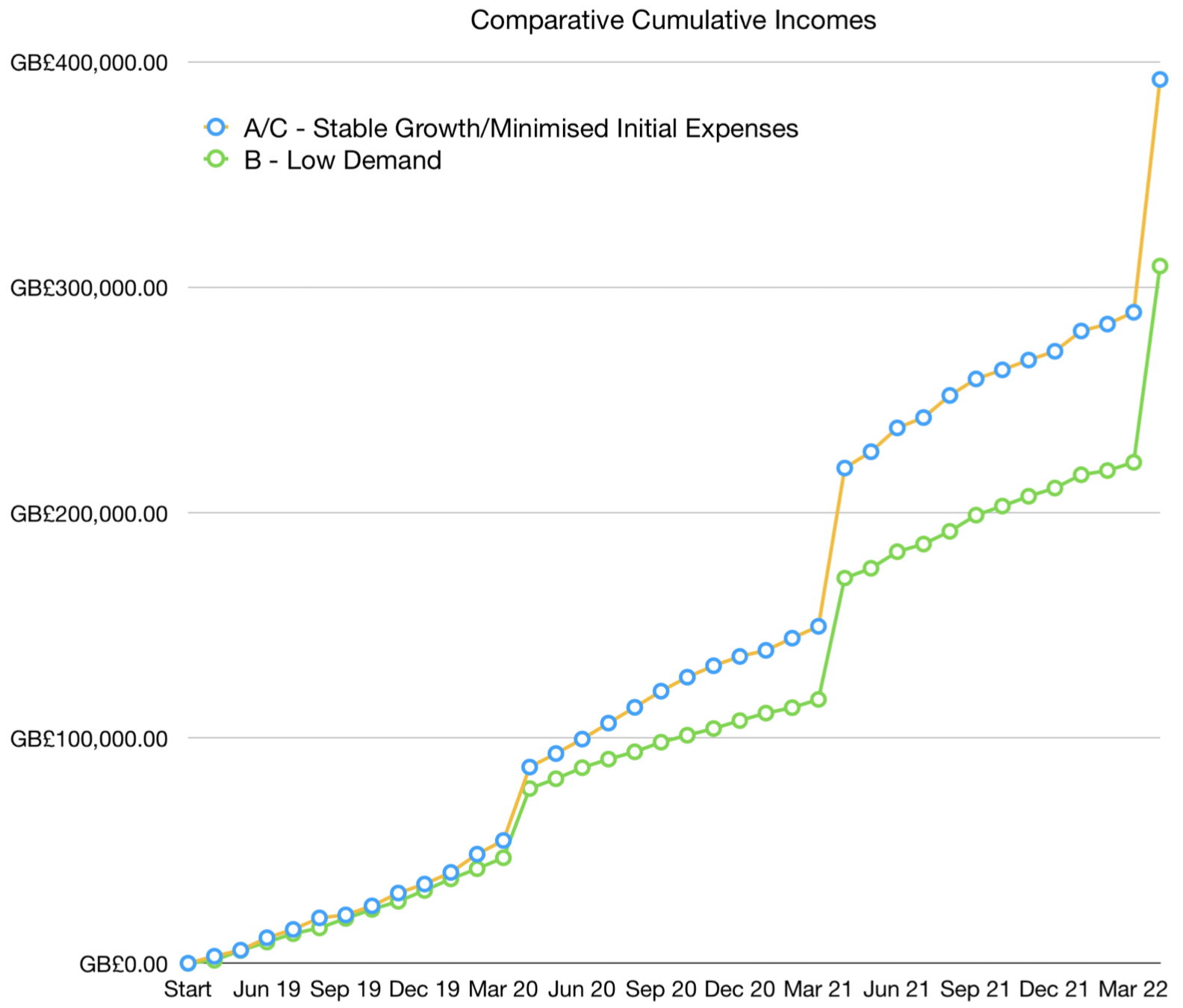Click the GB£200,000.00 y-axis label
1183x1008 pixels.
pos(89,514)
